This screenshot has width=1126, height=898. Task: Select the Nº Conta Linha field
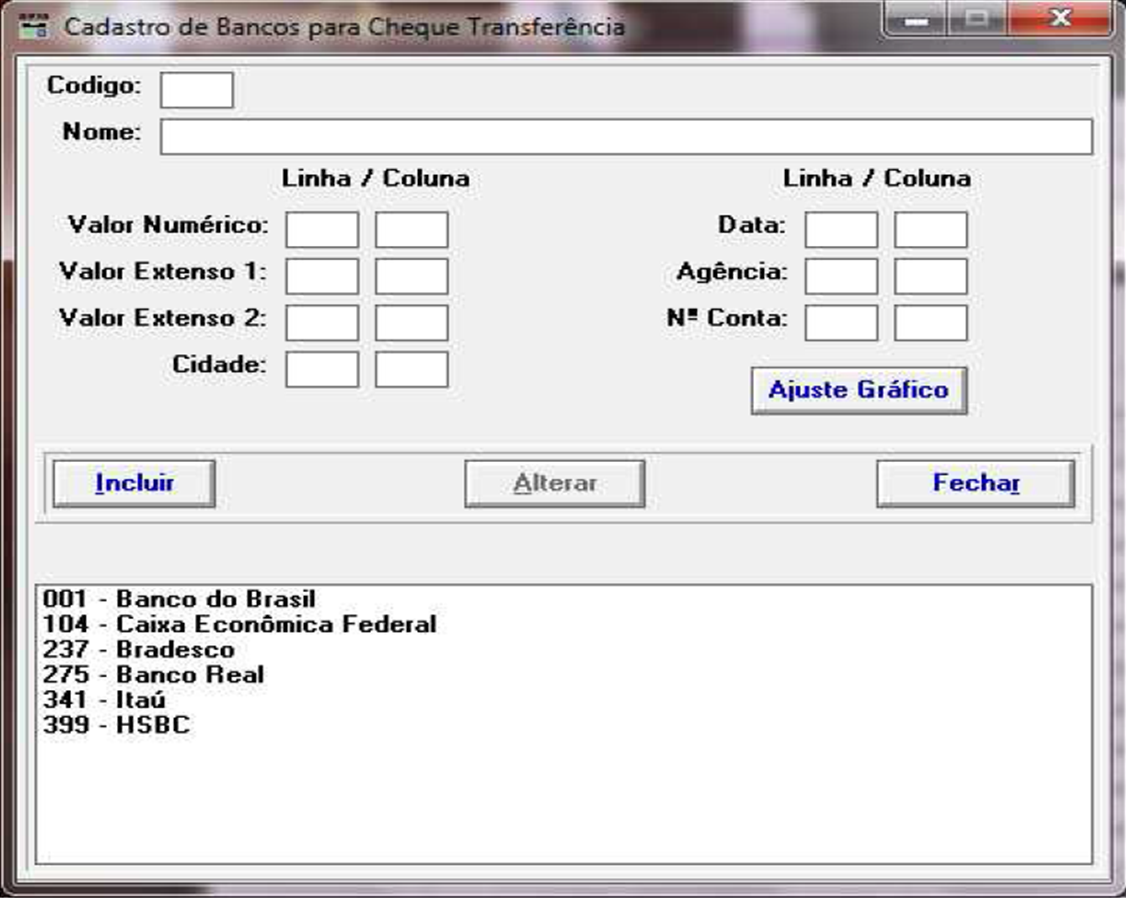pos(841,323)
